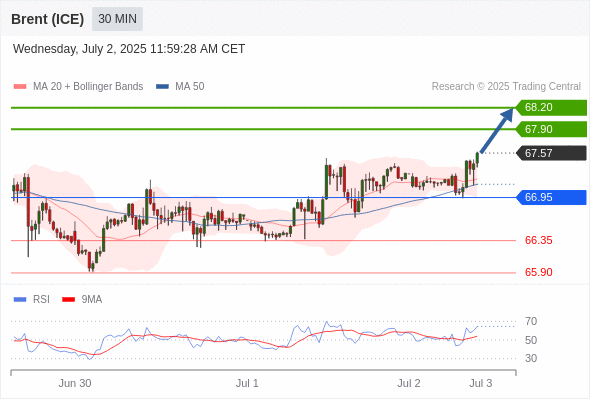This screenshot has width=590, height=400.
Task: Select the Jul 1 date axis marker
Action: click(247, 383)
